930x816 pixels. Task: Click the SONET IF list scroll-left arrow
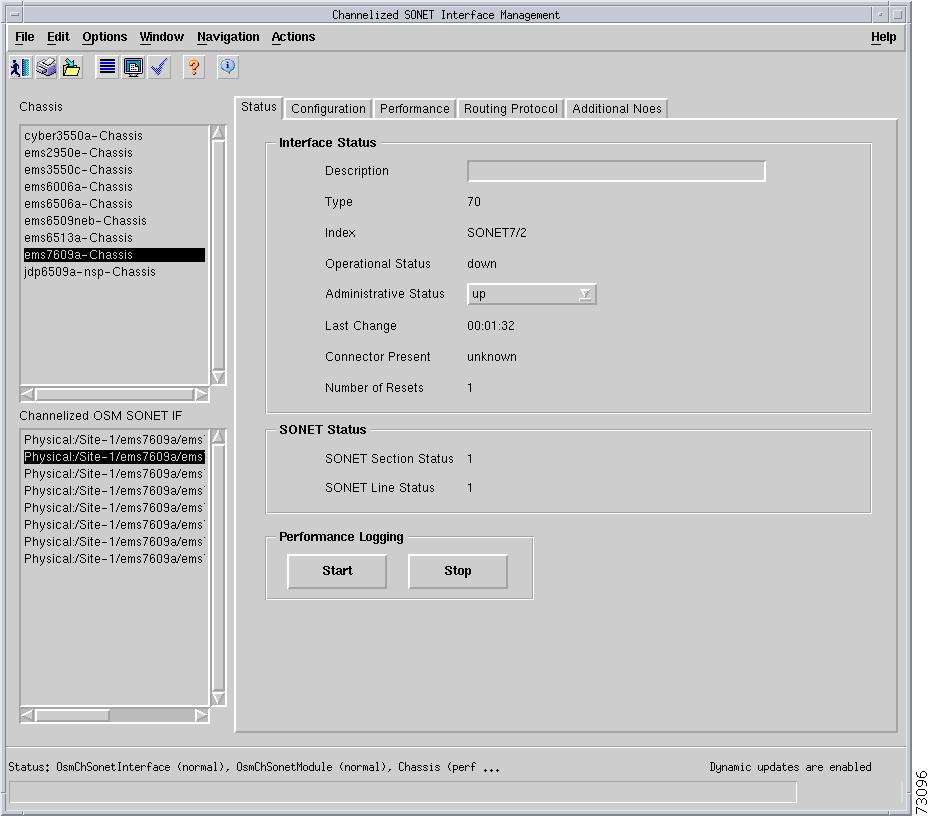pyautogui.click(x=27, y=716)
